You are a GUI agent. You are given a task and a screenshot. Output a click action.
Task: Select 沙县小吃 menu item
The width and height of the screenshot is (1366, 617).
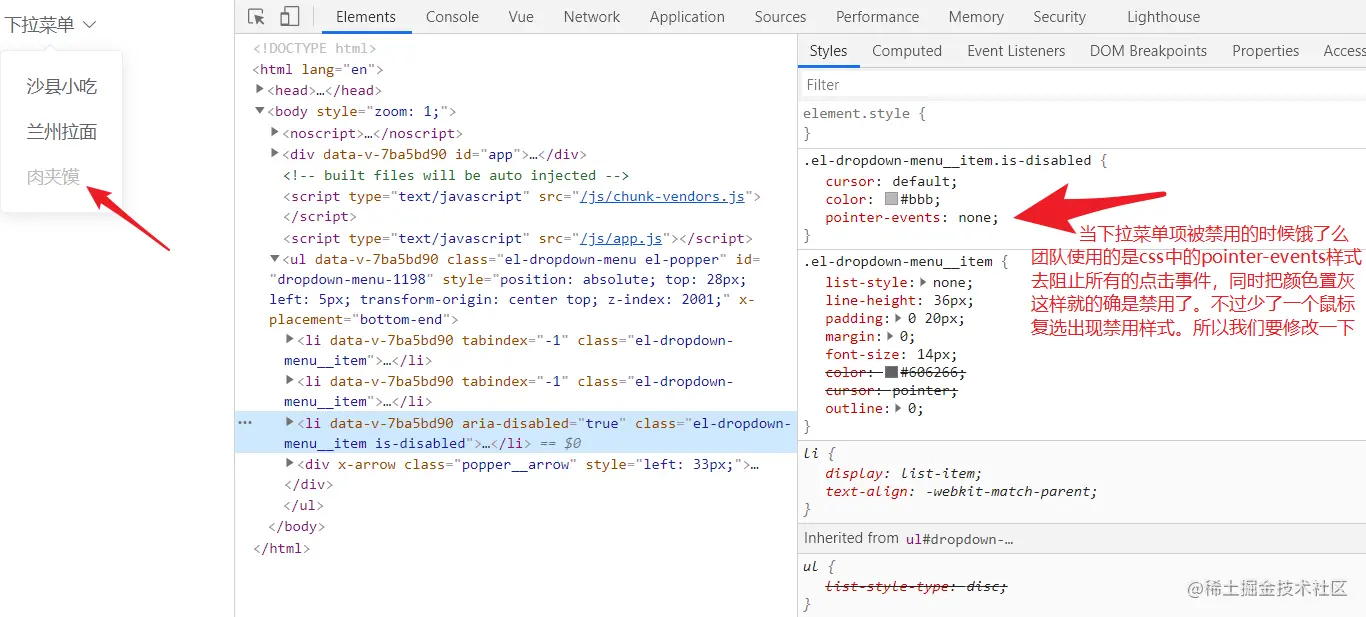[62, 87]
